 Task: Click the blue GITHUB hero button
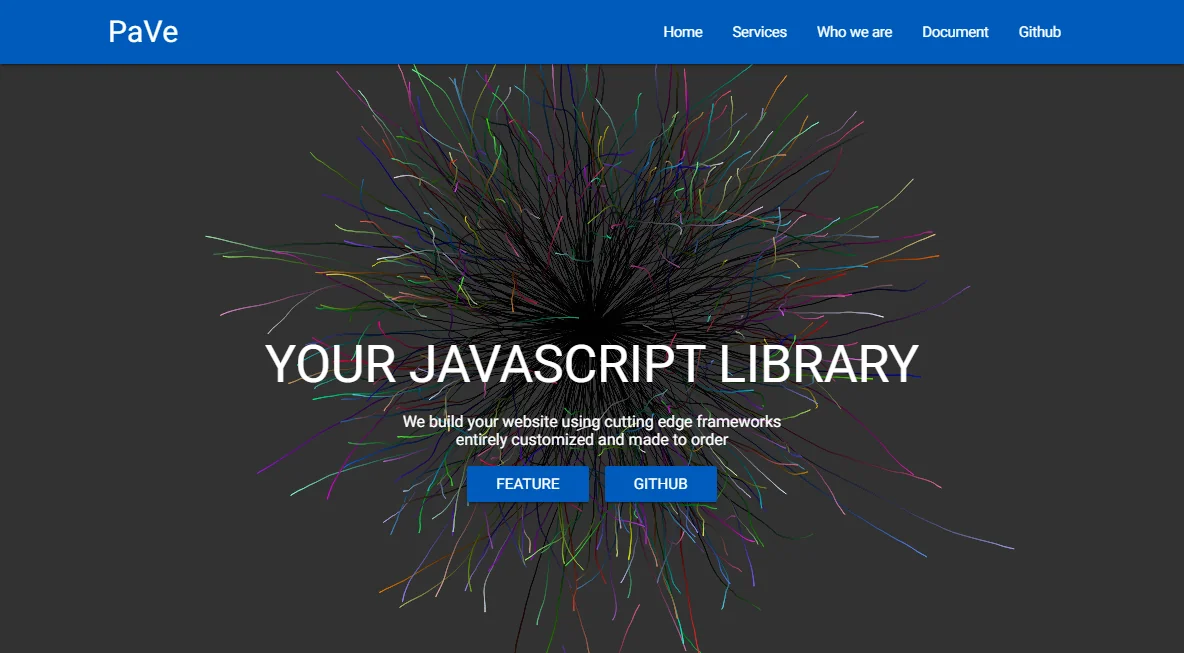click(x=661, y=484)
